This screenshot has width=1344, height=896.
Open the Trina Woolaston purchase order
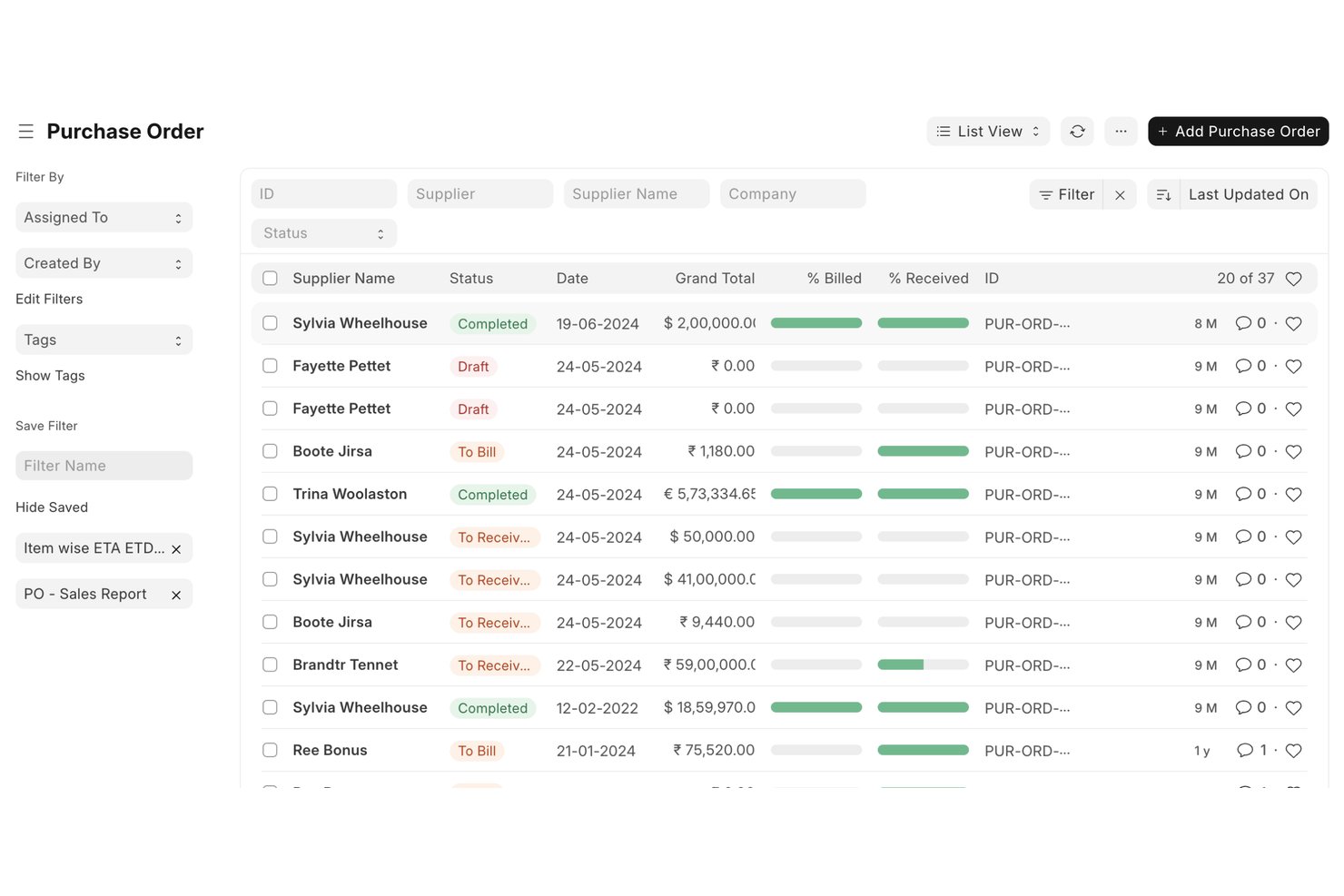(x=350, y=494)
